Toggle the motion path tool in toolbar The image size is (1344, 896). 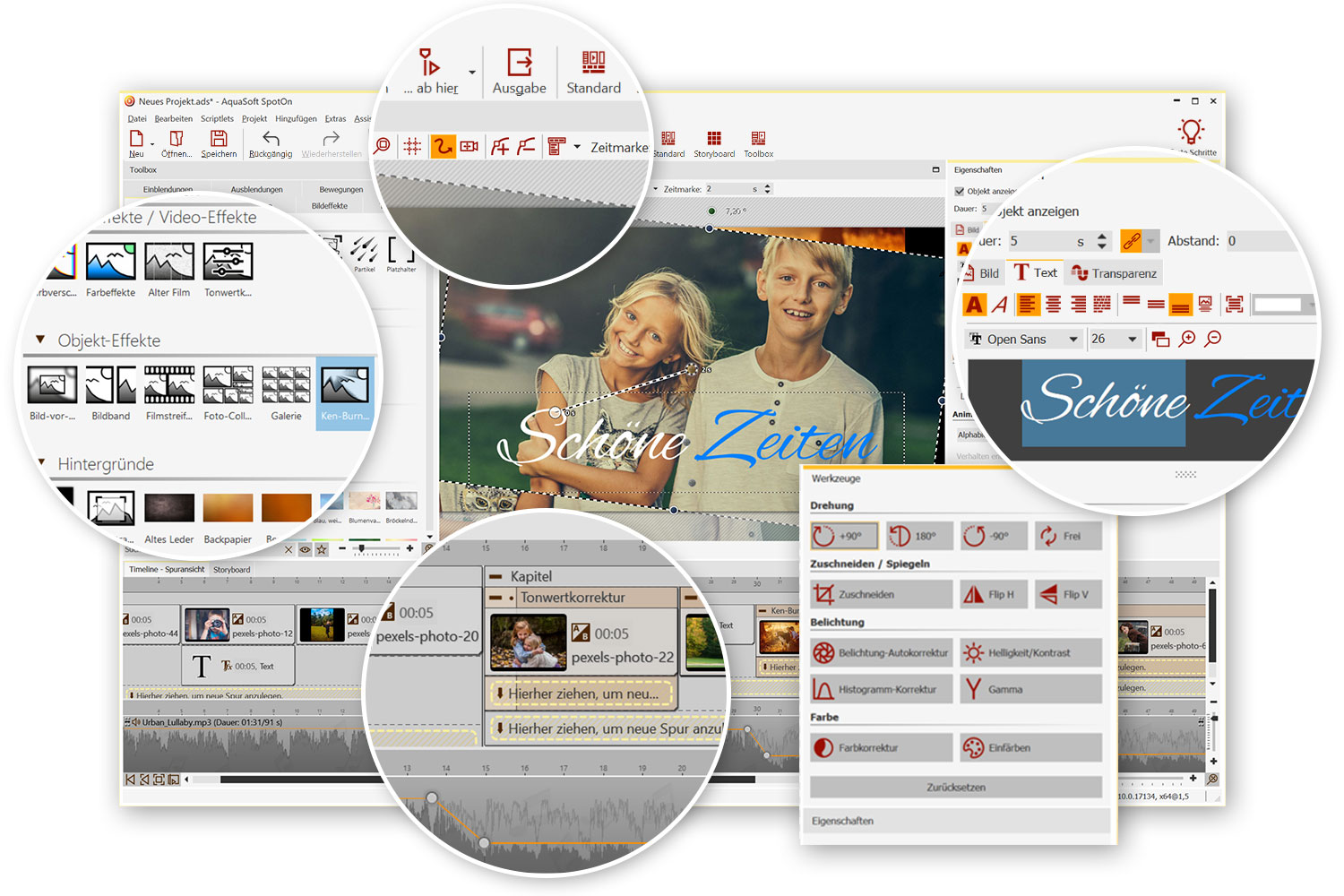tap(443, 146)
